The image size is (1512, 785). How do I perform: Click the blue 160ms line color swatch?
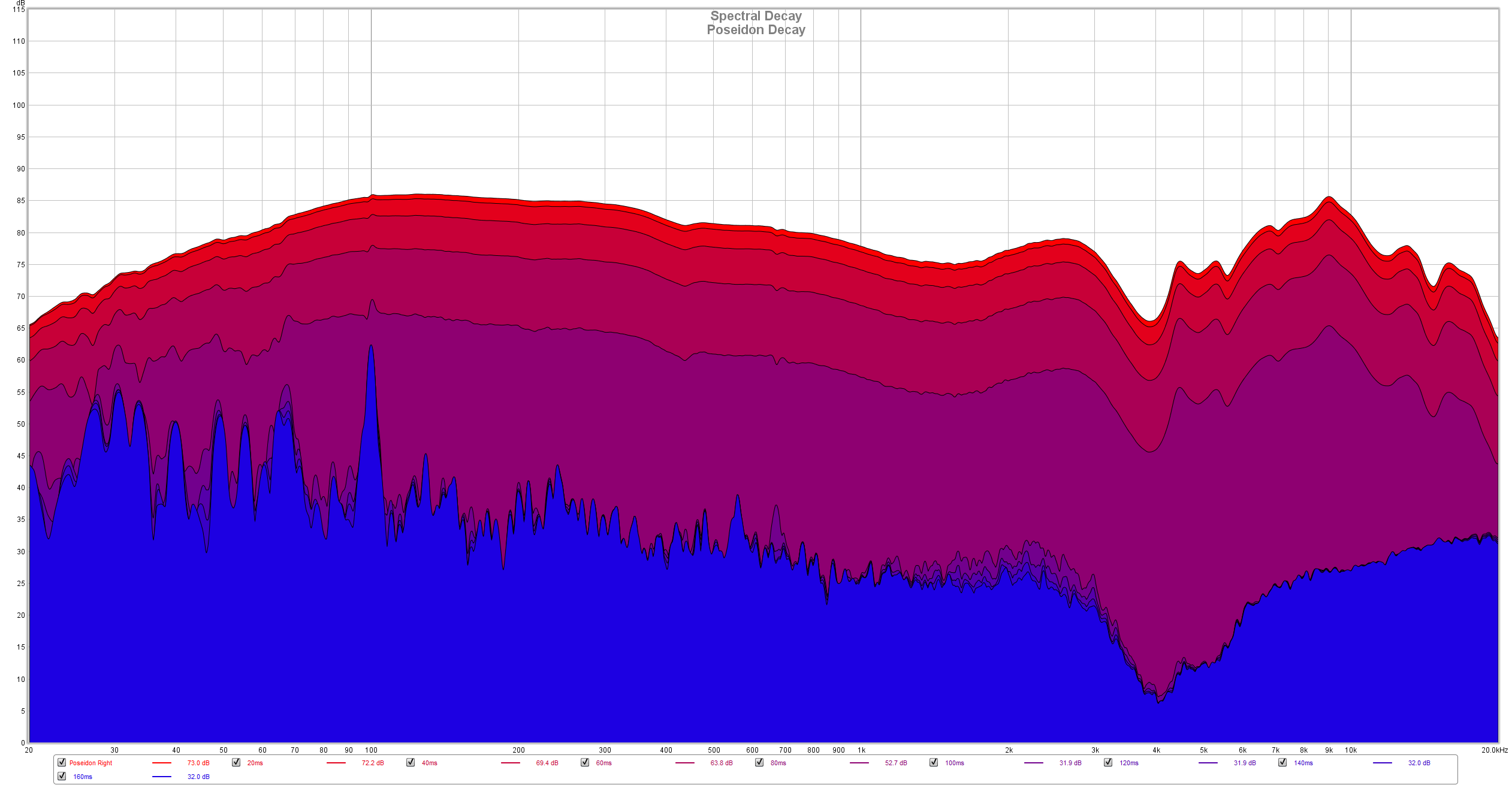(x=162, y=777)
